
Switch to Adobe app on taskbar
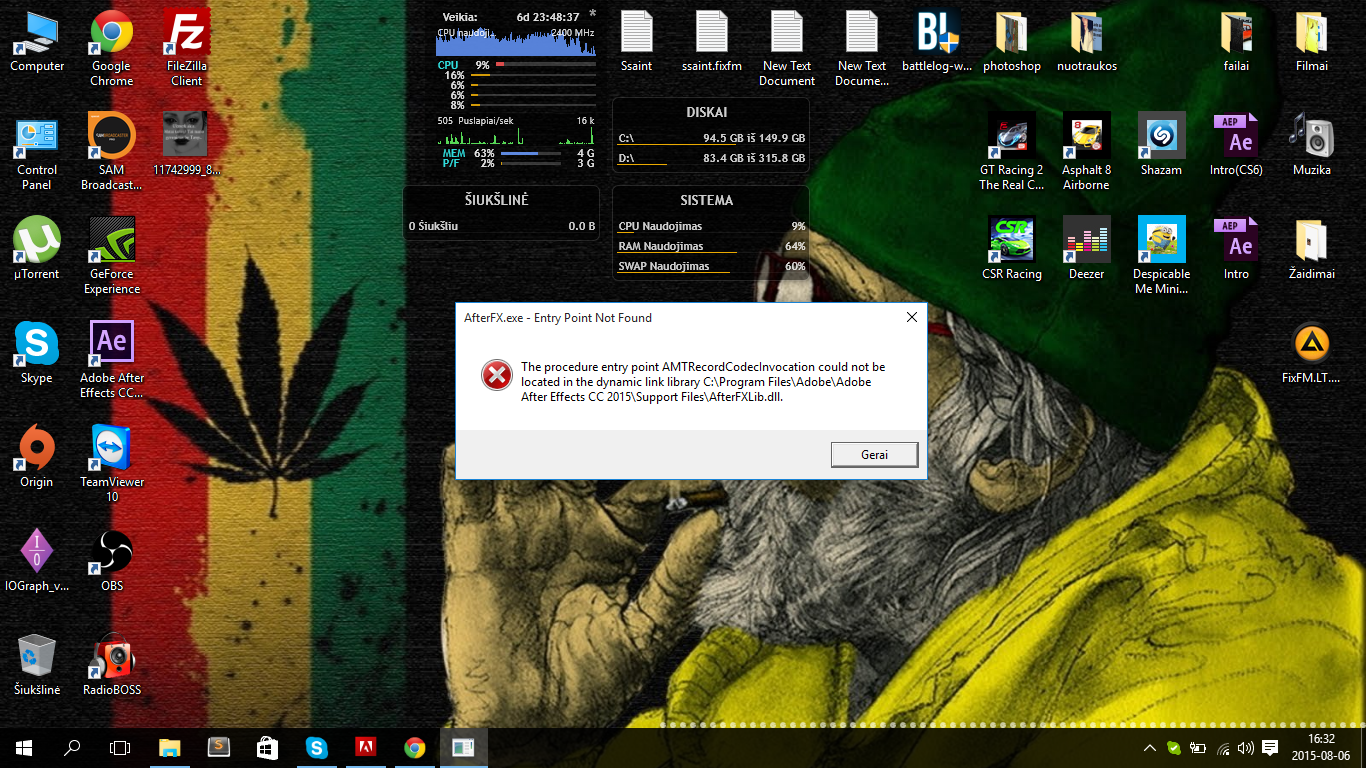pyautogui.click(x=365, y=747)
